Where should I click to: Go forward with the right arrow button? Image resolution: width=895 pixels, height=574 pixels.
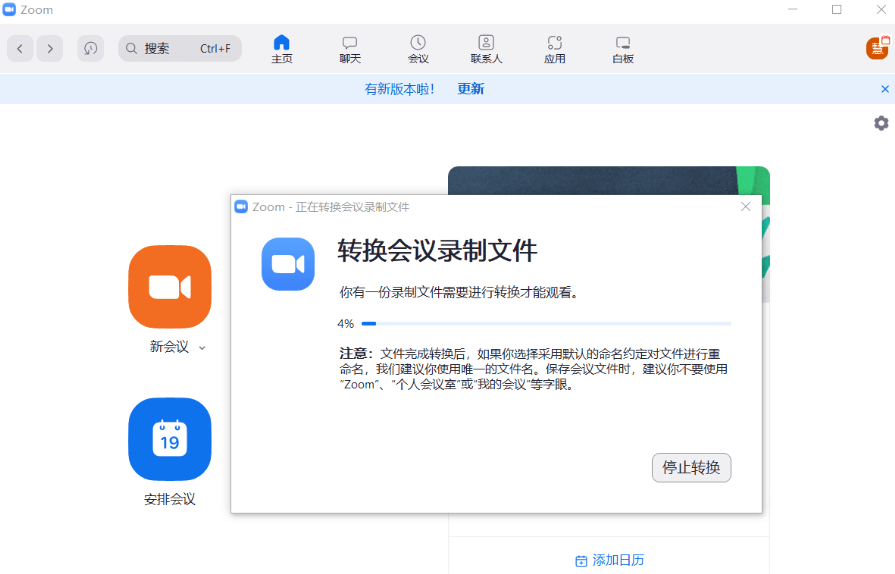point(50,48)
